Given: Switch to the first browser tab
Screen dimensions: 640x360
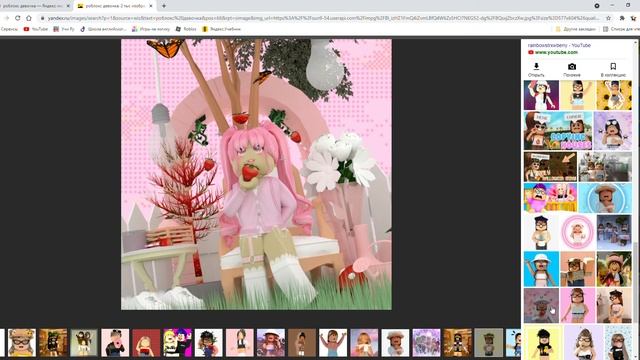Looking at the screenshot, I should [36, 6].
